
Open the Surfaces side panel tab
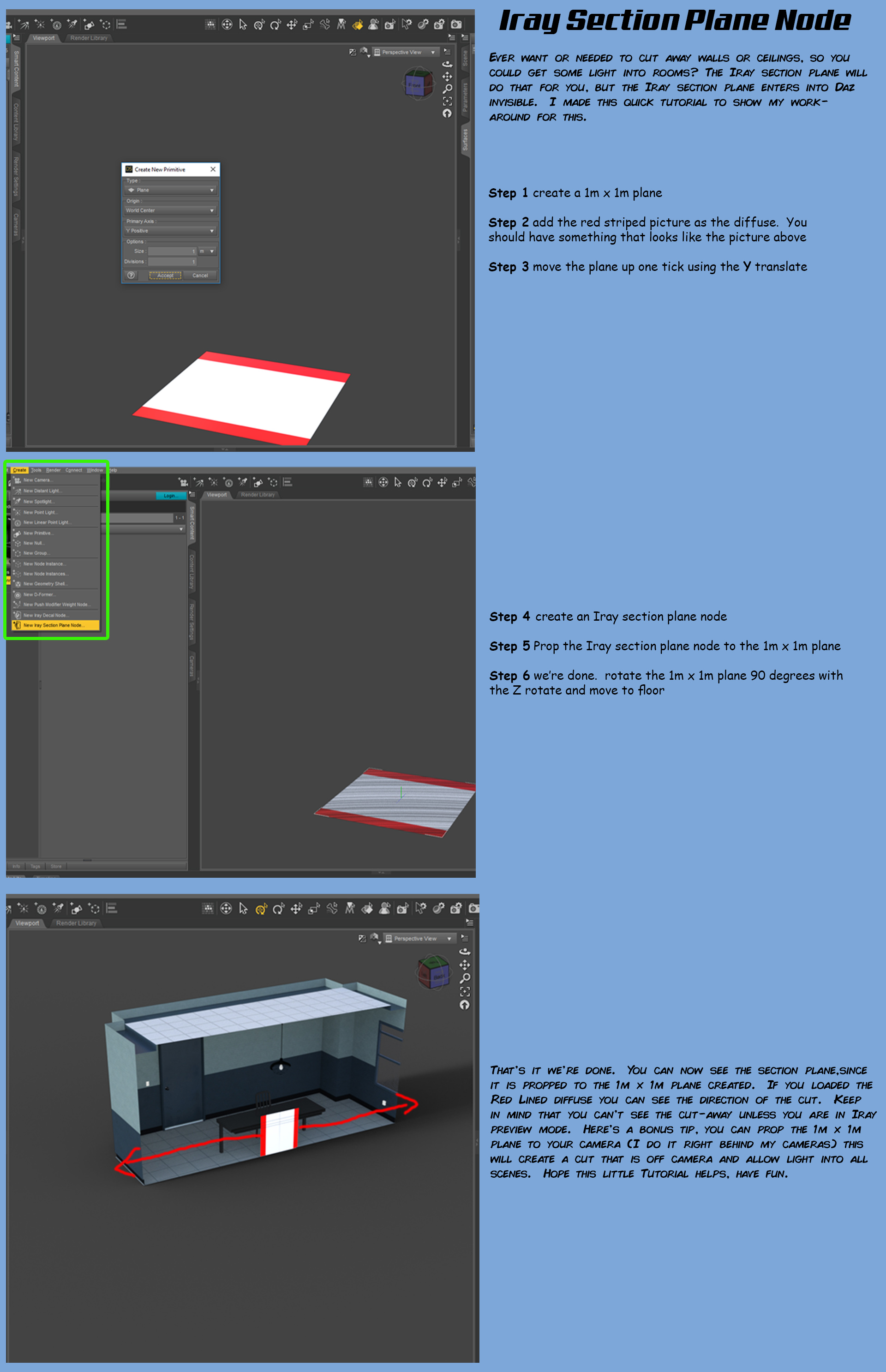465,140
